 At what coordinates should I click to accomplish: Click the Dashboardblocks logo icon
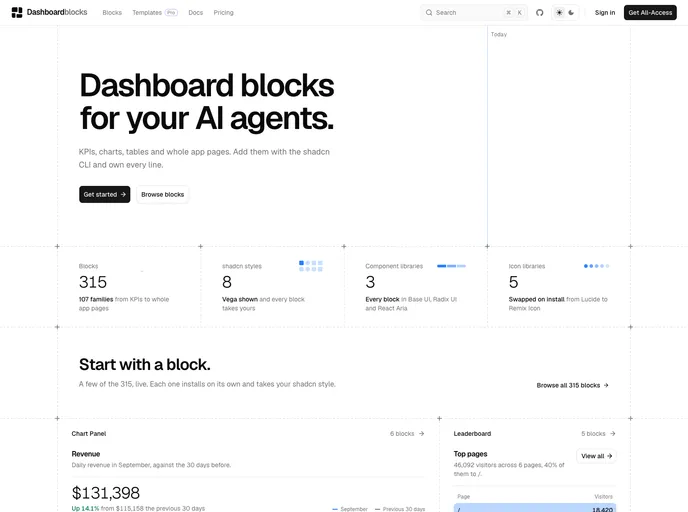pyautogui.click(x=17, y=12)
